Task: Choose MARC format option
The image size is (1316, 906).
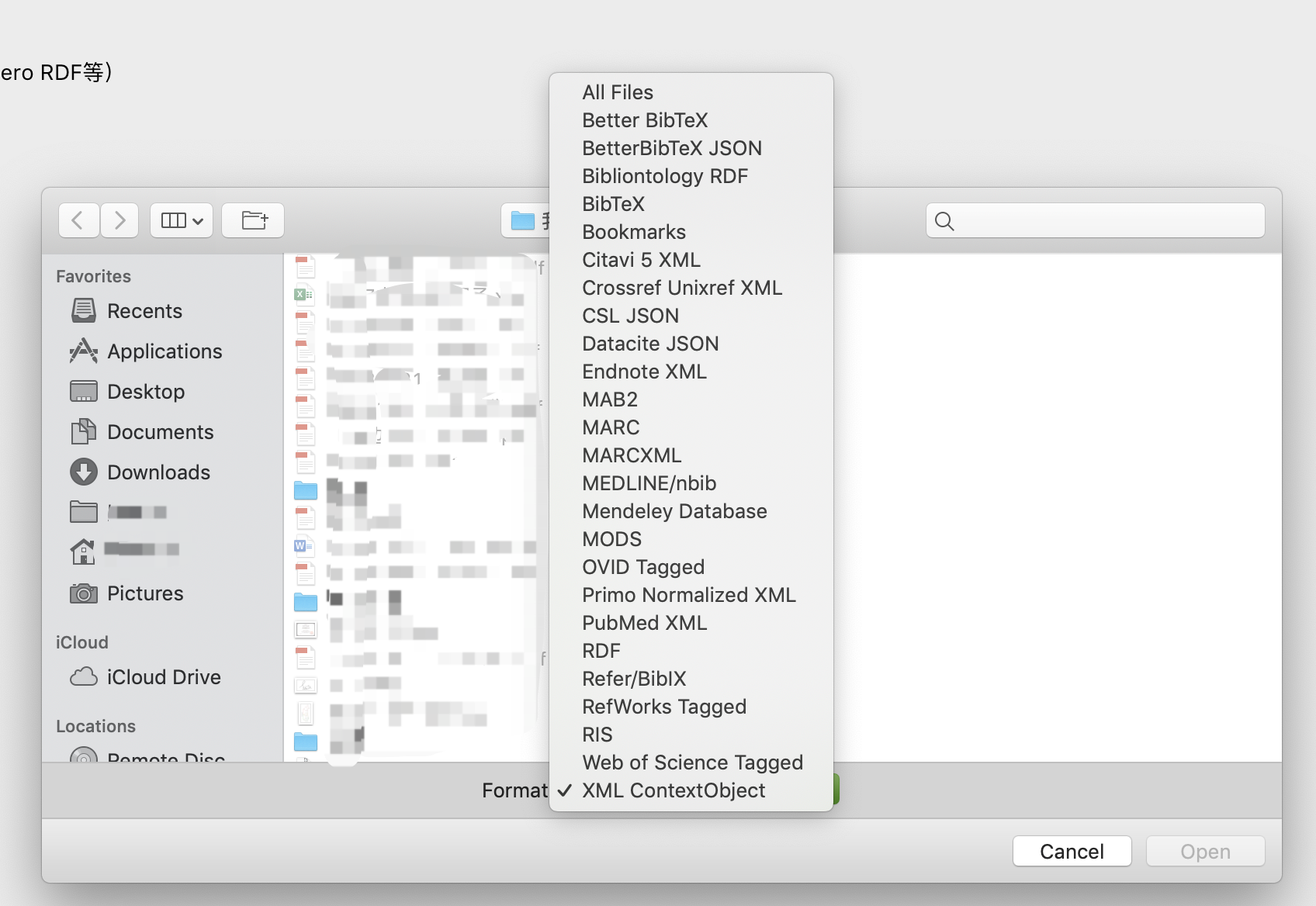Action: tap(691, 427)
